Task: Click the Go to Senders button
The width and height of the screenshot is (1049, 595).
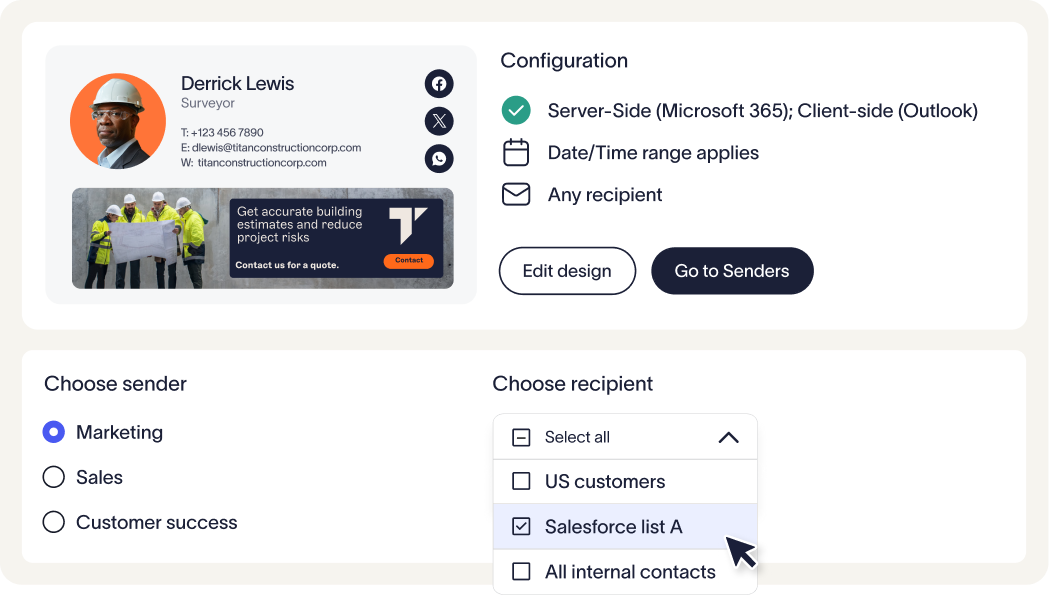Action: [x=732, y=271]
